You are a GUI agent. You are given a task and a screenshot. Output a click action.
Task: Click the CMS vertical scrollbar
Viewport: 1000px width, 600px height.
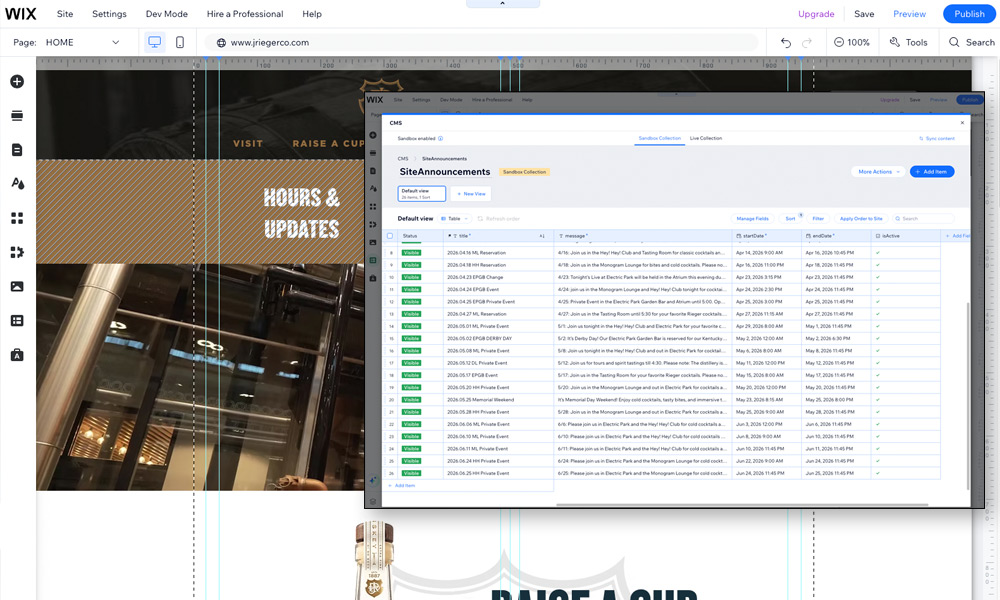(x=968, y=395)
